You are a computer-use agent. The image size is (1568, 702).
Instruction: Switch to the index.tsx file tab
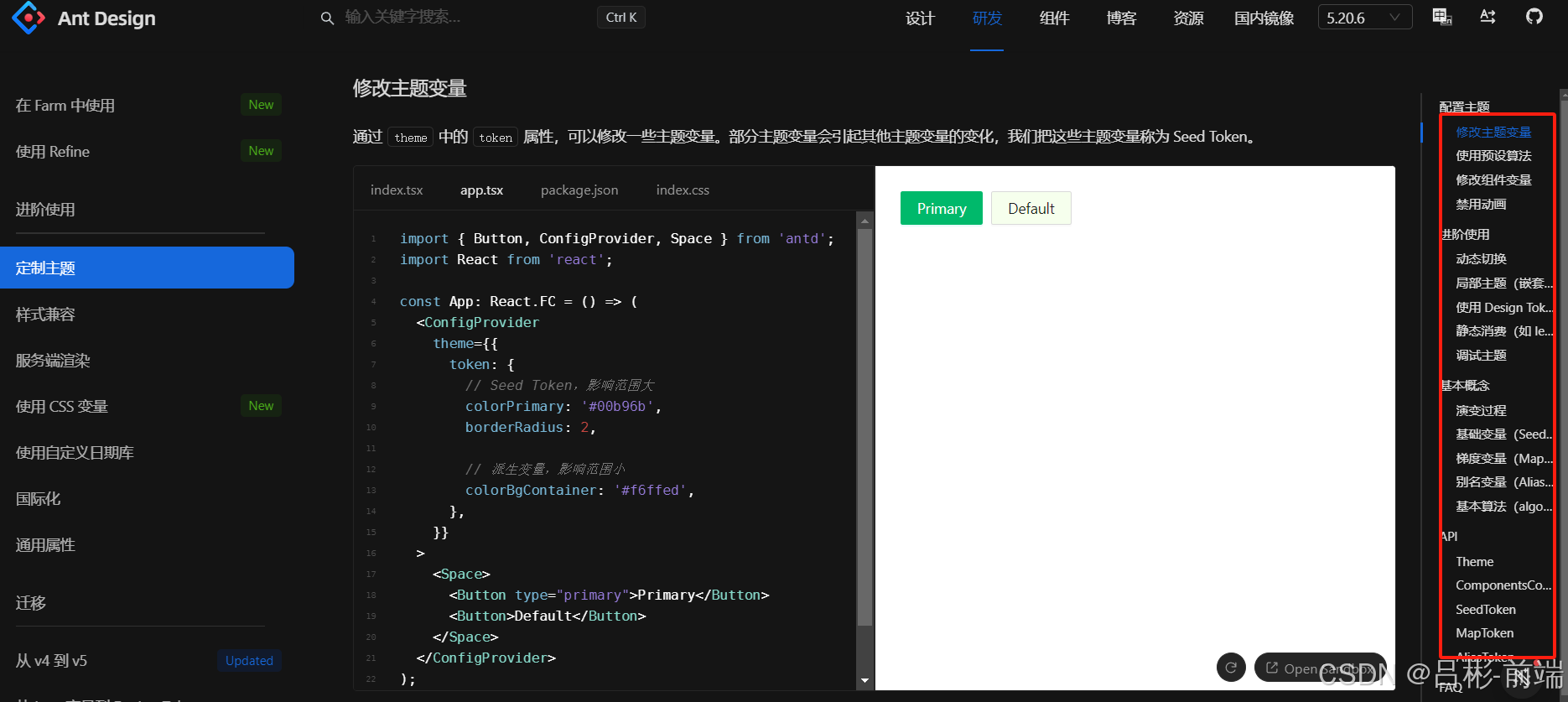click(397, 190)
